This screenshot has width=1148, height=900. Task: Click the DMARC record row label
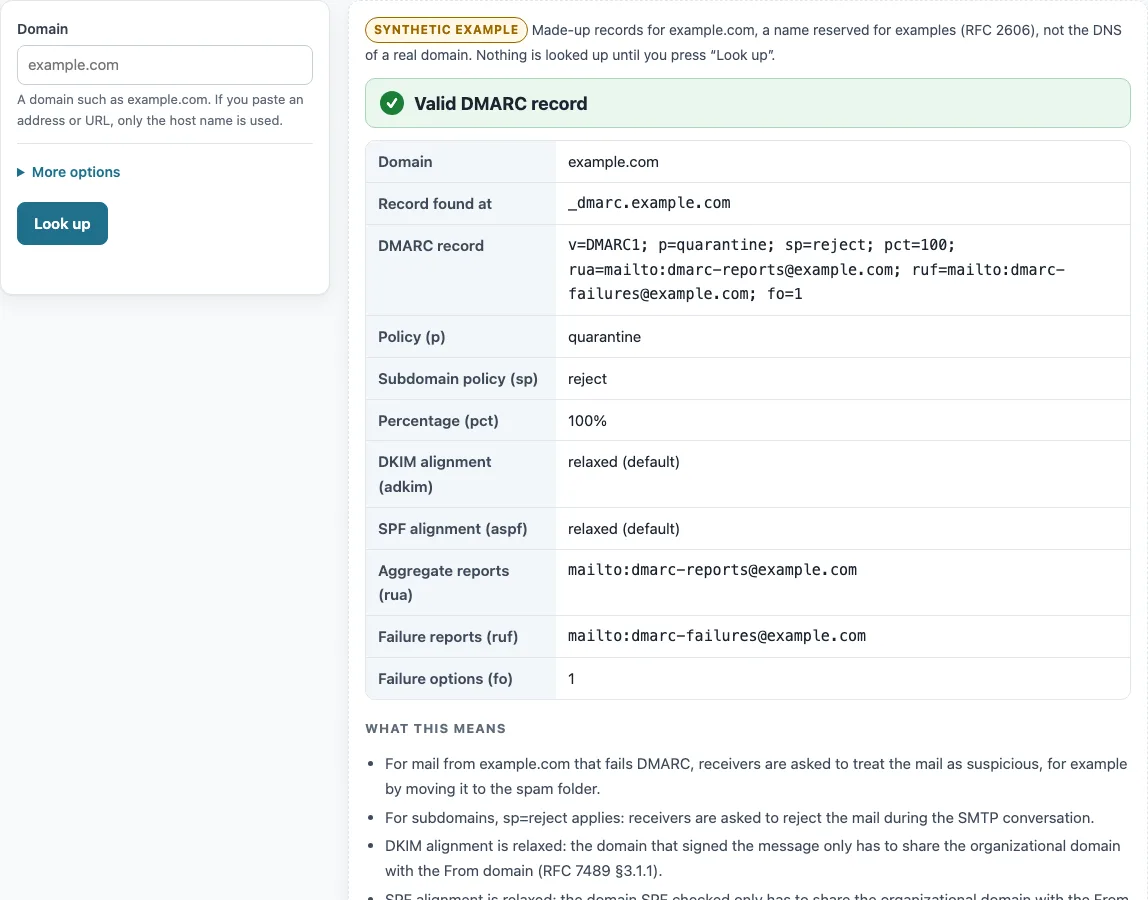431,246
